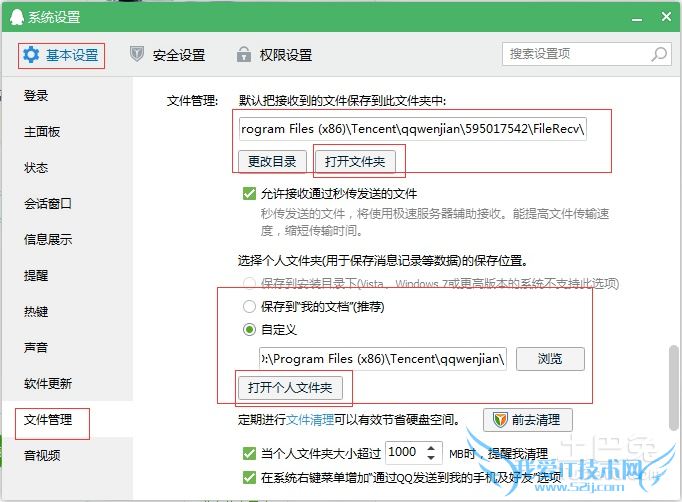The width and height of the screenshot is (682, 502).
Task: Click the vertical scrollbar thumb of settings
Action: point(674,387)
